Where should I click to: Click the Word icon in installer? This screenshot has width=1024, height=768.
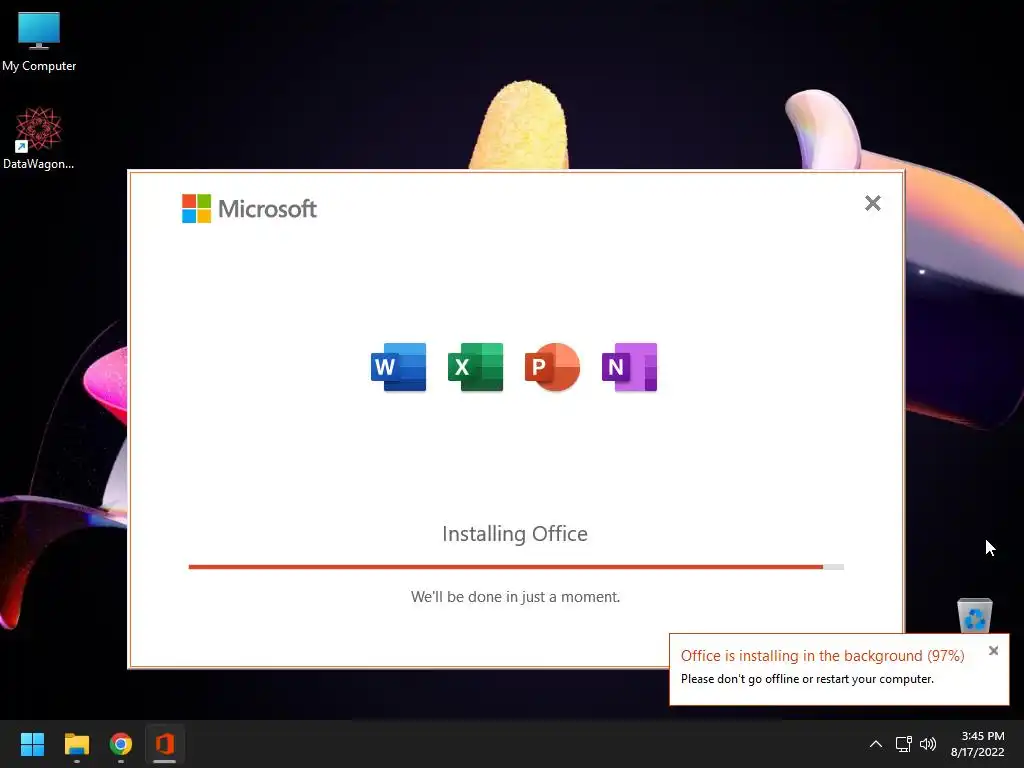coord(398,367)
